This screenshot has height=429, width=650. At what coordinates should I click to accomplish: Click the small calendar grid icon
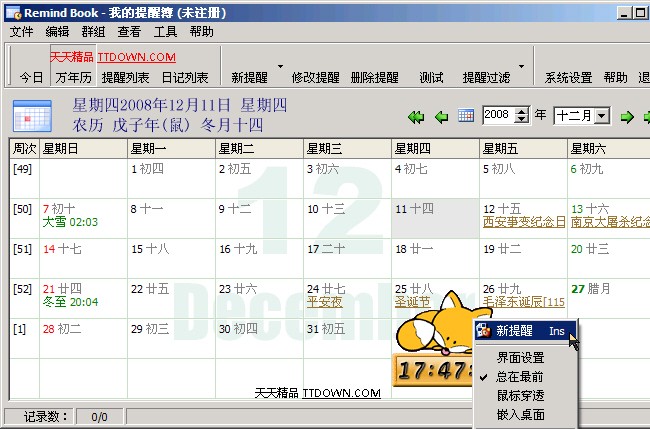(466, 116)
